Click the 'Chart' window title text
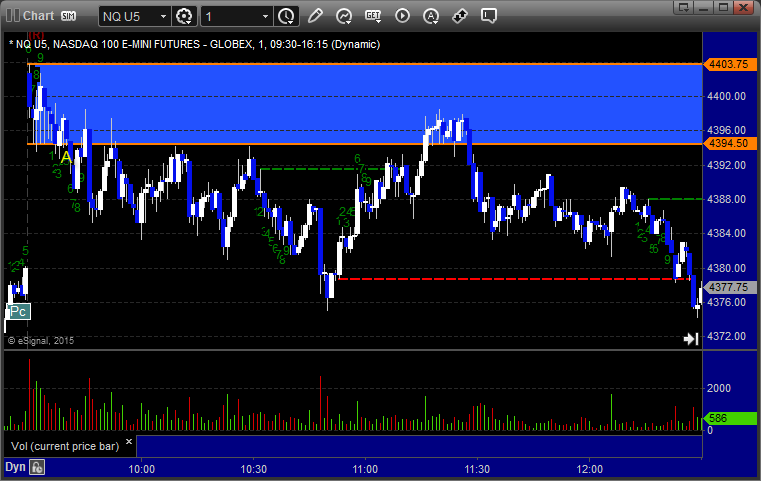This screenshot has width=761, height=481. pyautogui.click(x=38, y=16)
